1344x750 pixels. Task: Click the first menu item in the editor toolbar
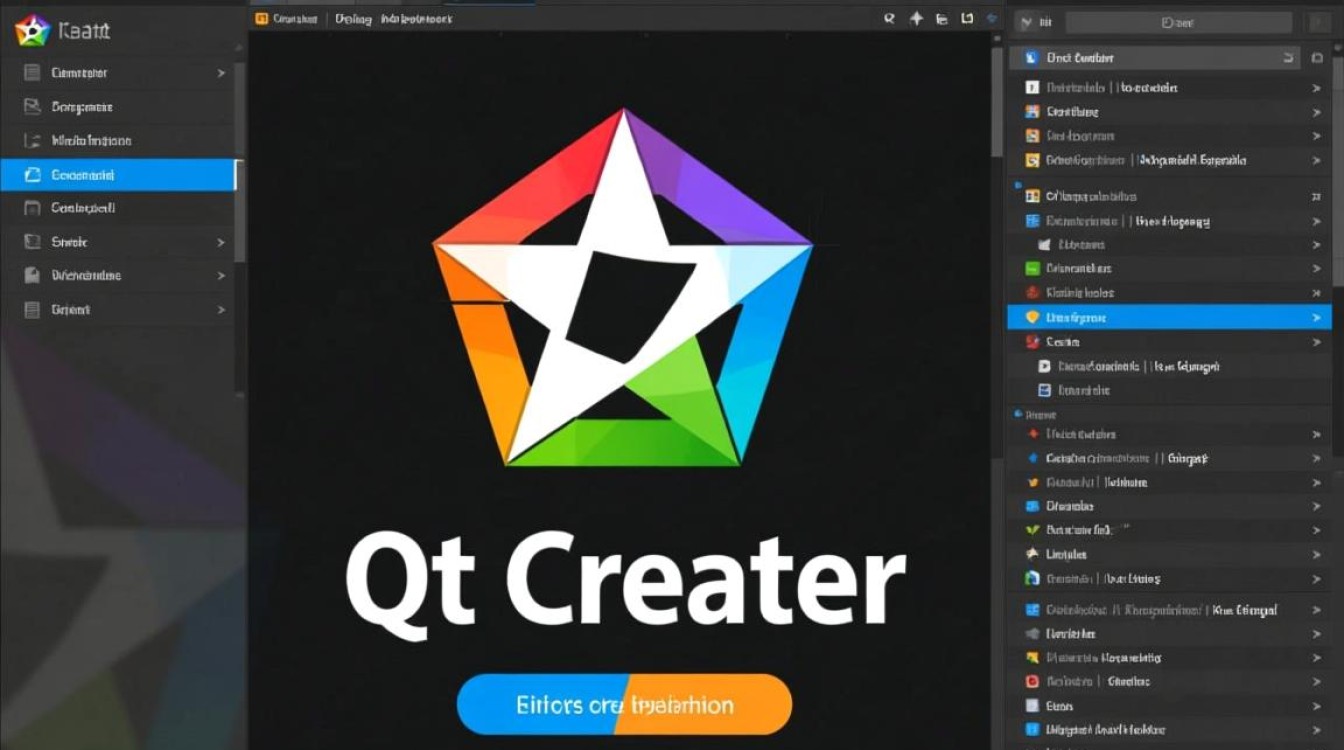tap(295, 18)
